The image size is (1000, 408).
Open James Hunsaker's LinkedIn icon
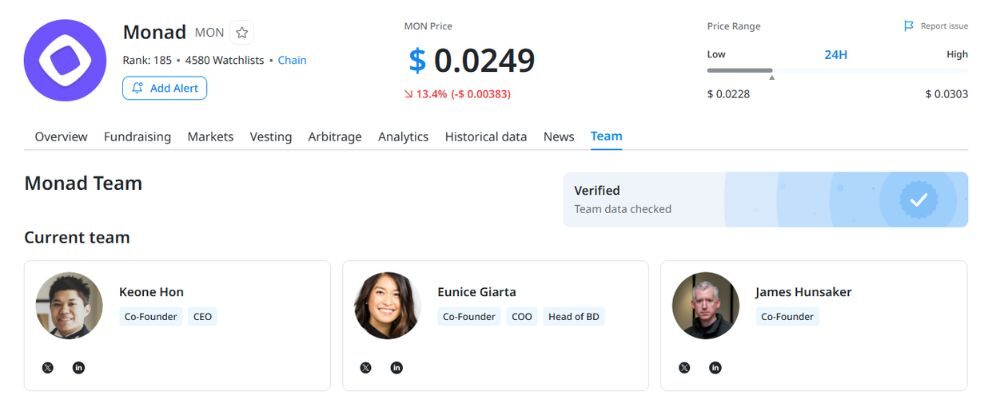(x=715, y=368)
